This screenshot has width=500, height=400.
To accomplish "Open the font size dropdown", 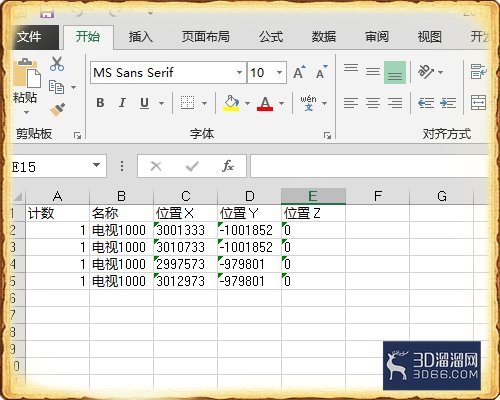I will 279,72.
